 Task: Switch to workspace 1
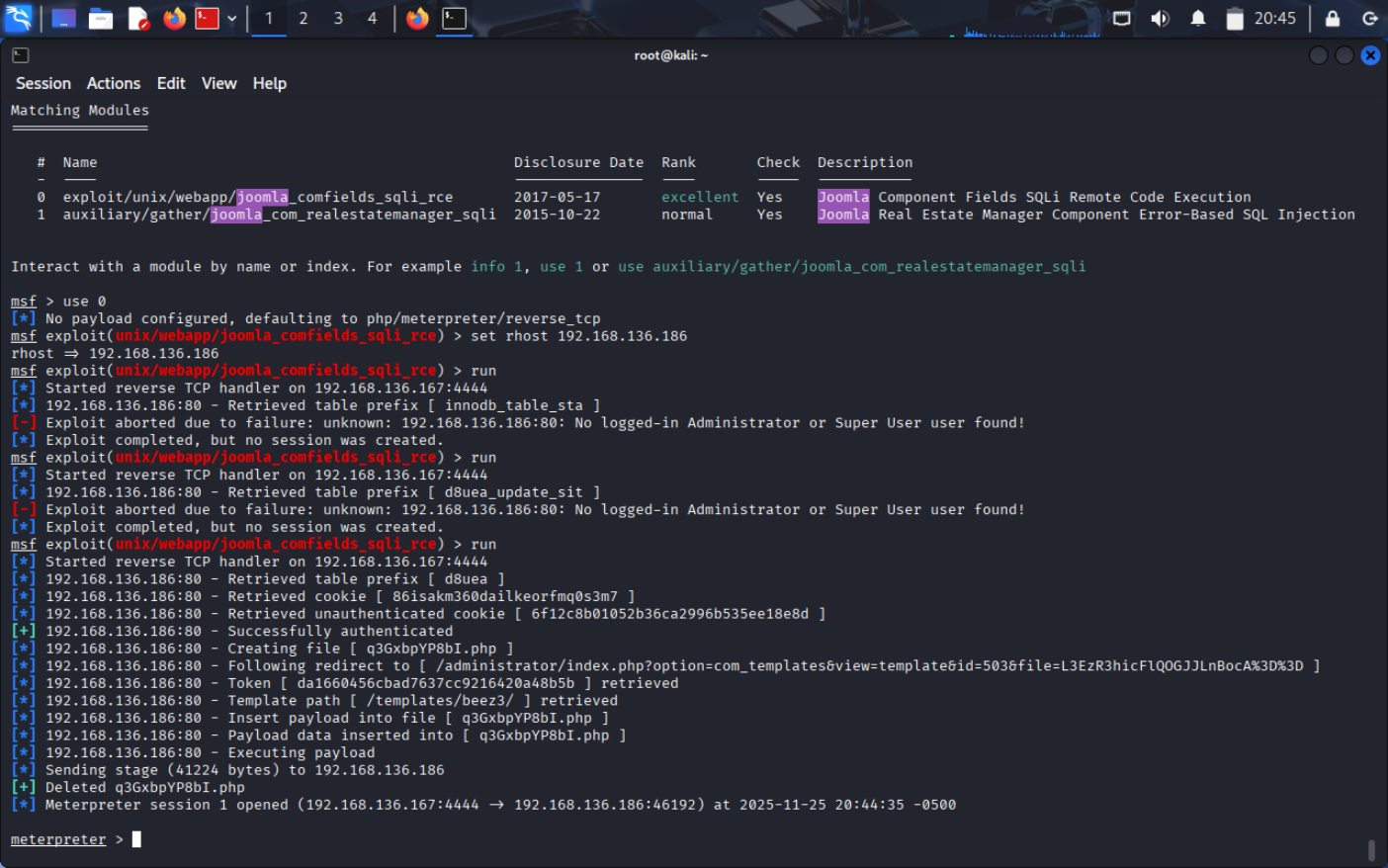(269, 18)
